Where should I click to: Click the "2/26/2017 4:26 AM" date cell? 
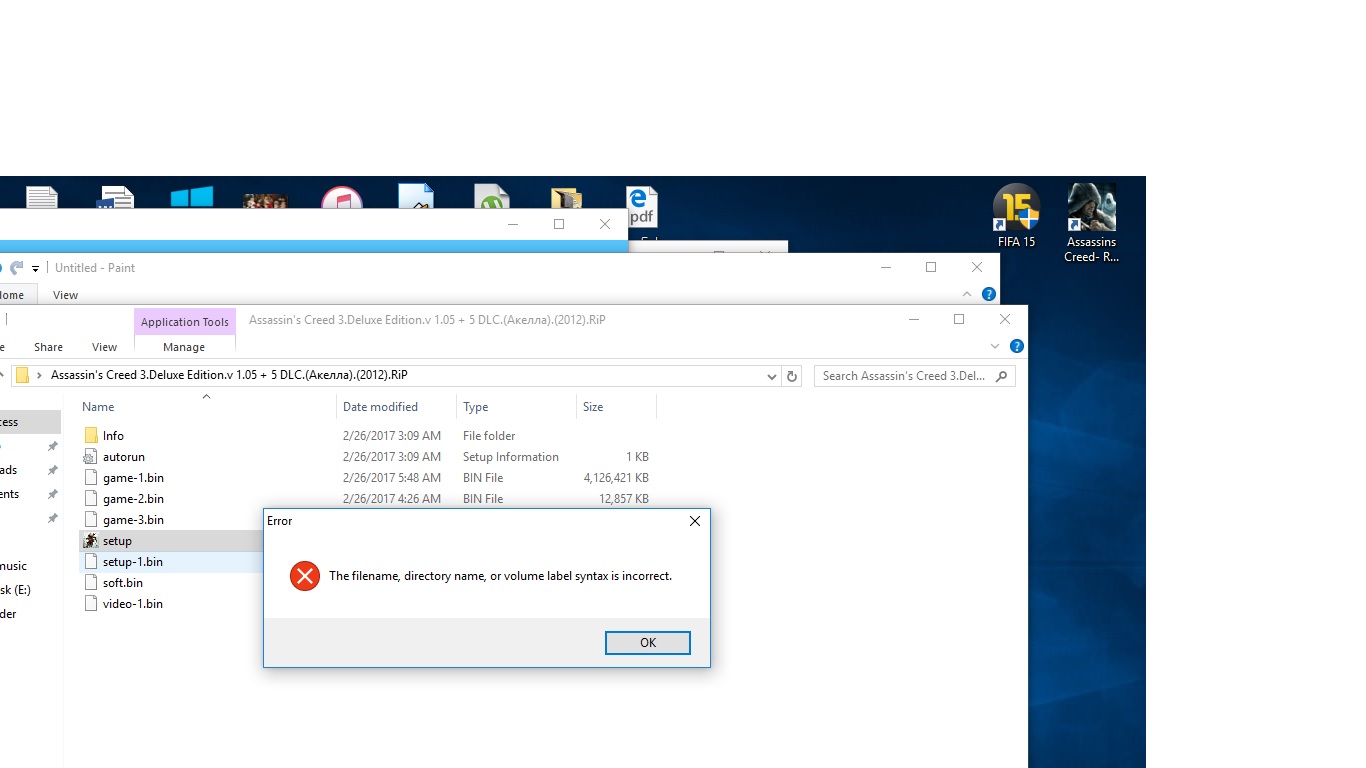coord(392,499)
